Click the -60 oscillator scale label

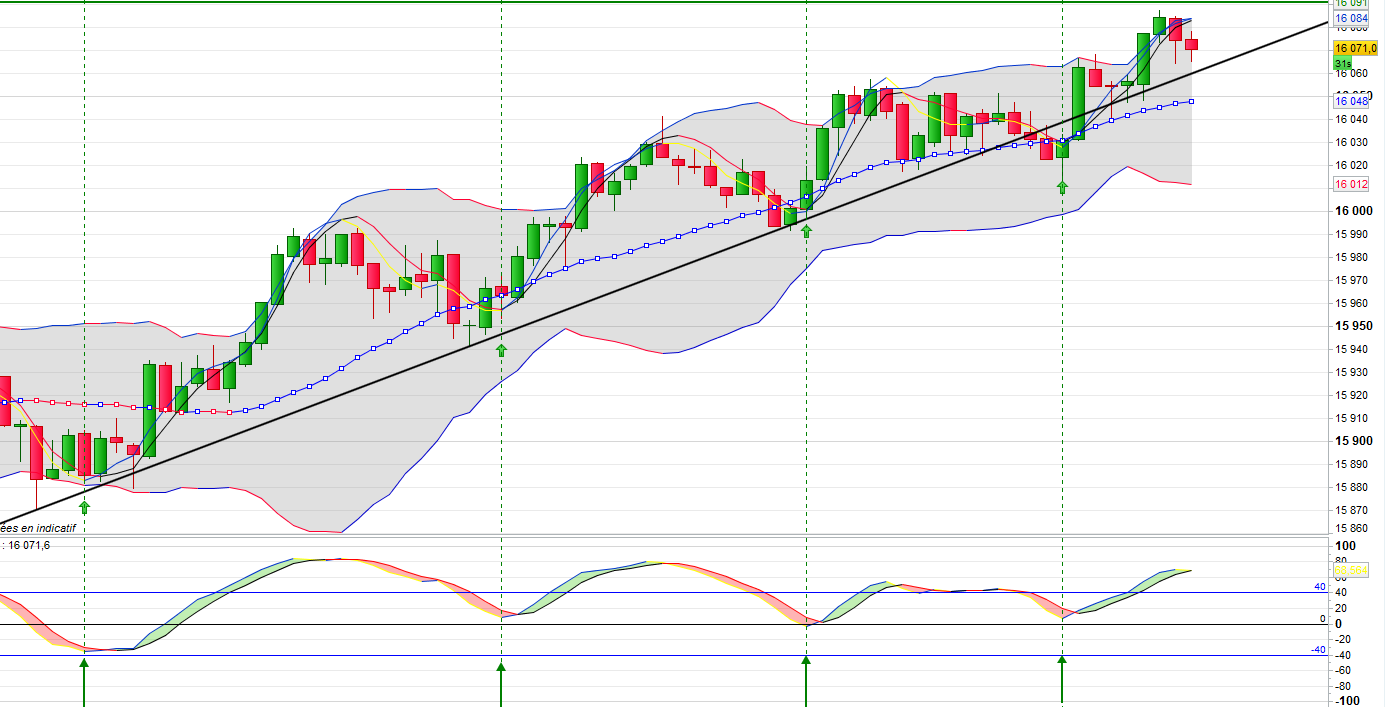tap(1345, 670)
